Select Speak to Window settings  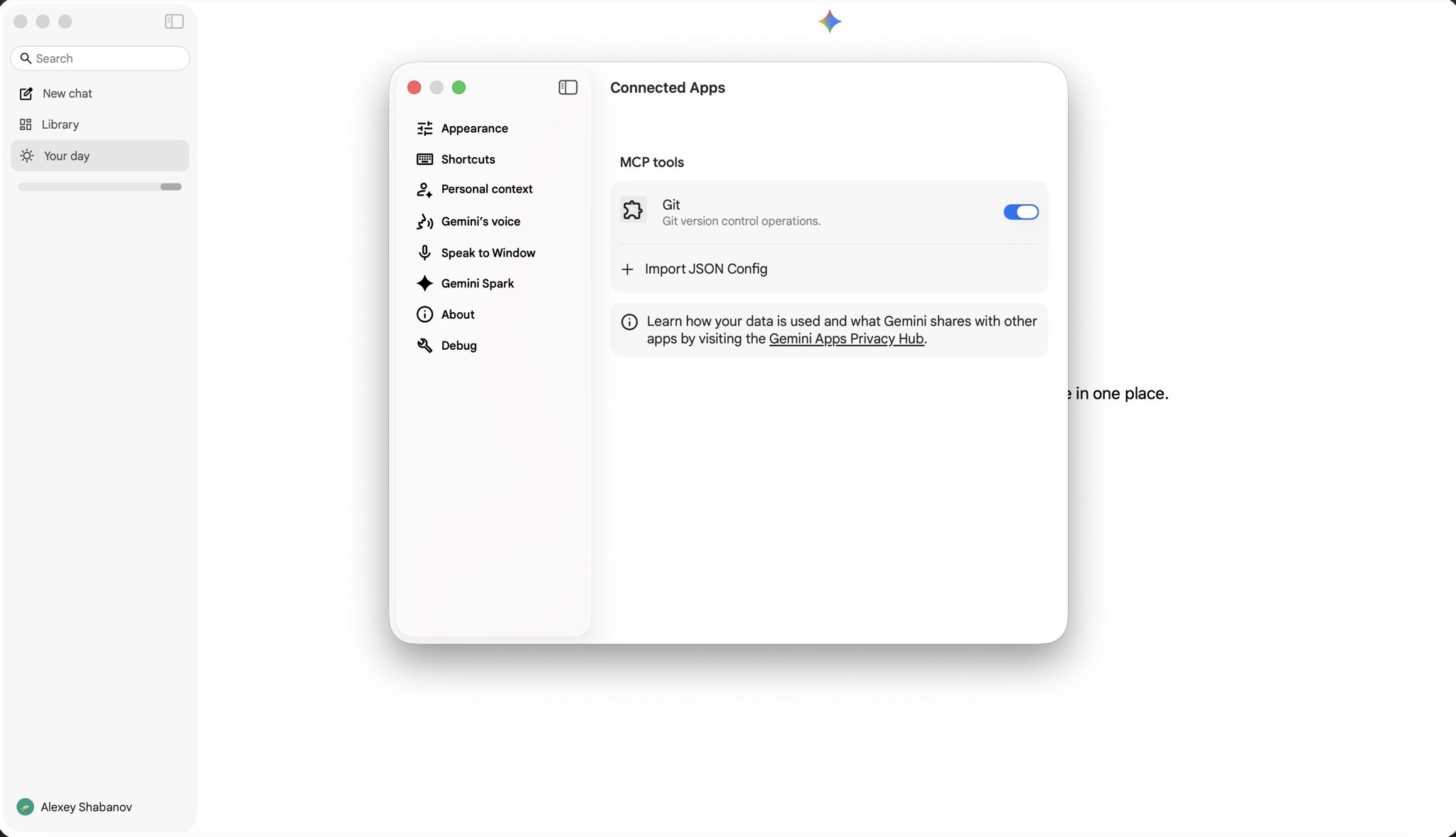[x=488, y=252]
